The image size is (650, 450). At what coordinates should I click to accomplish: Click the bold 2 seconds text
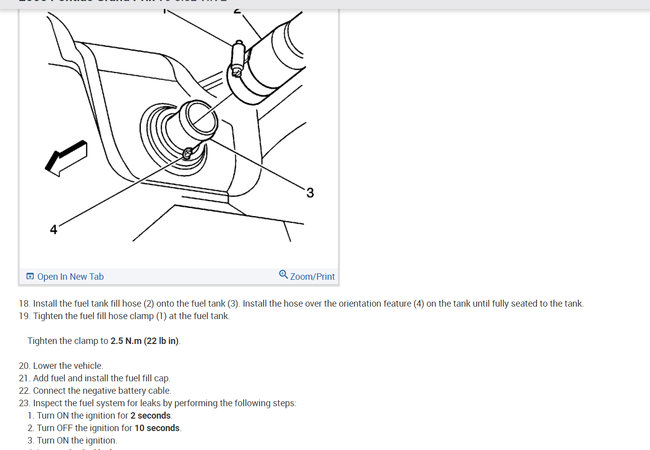(150, 416)
